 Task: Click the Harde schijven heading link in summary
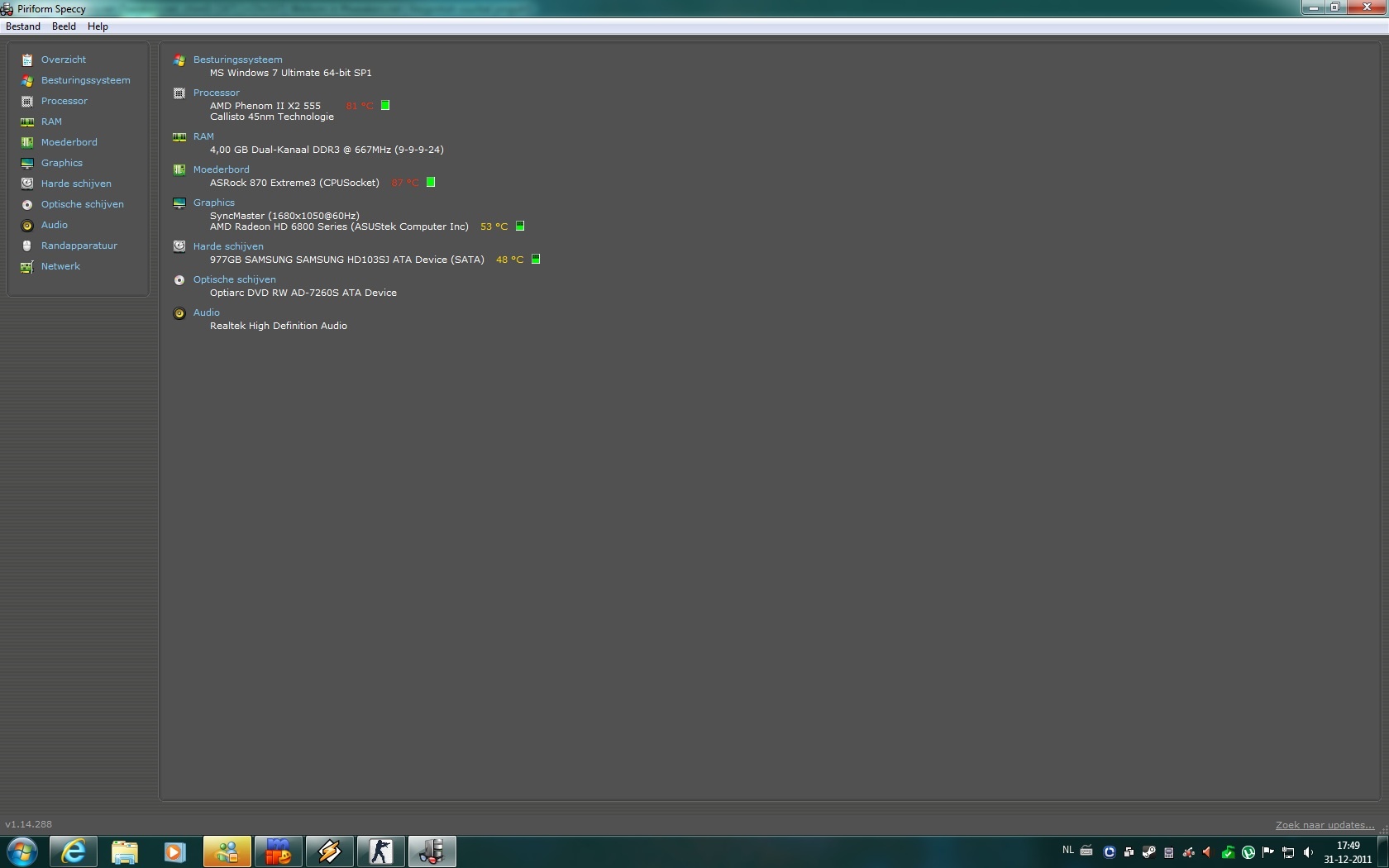tap(228, 246)
